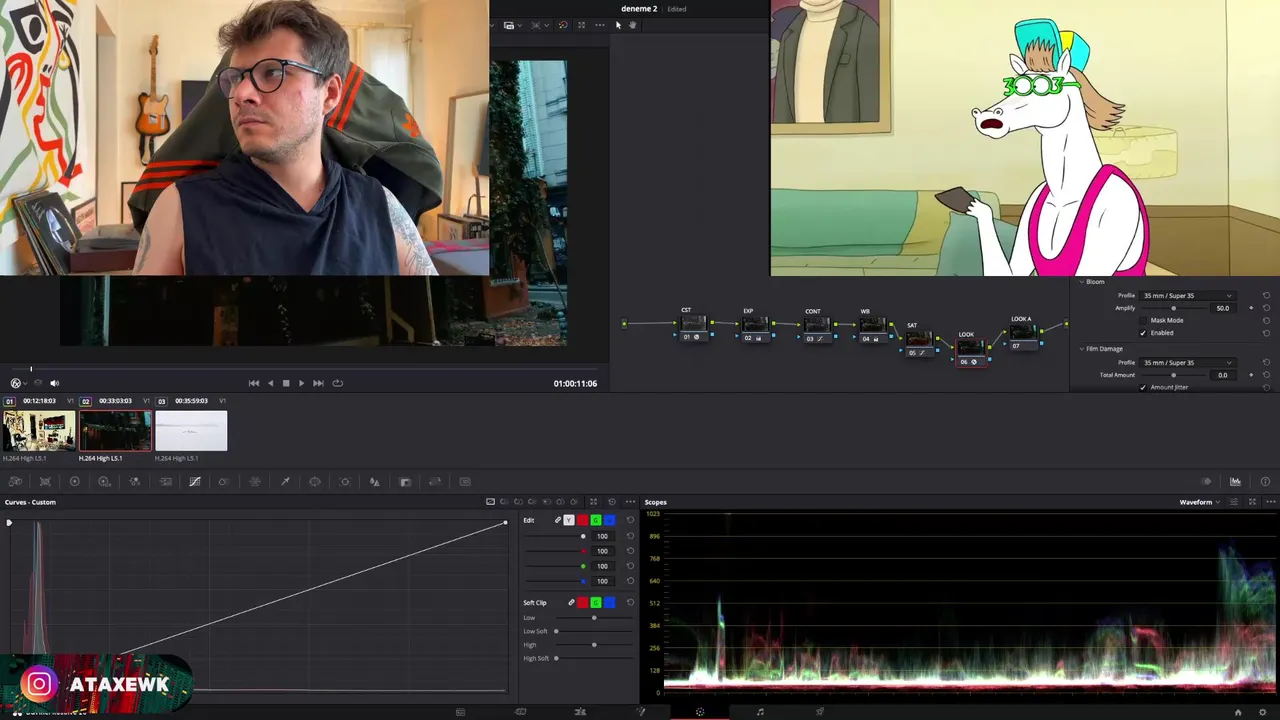Open the RGB Mixer palette icon
The width and height of the screenshot is (1280, 720).
134,482
